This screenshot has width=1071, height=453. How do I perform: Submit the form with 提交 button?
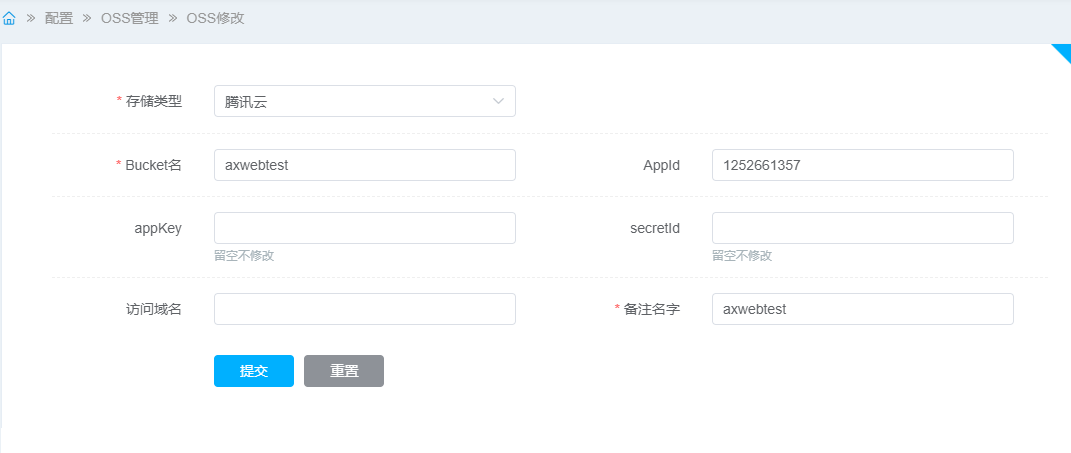click(254, 371)
